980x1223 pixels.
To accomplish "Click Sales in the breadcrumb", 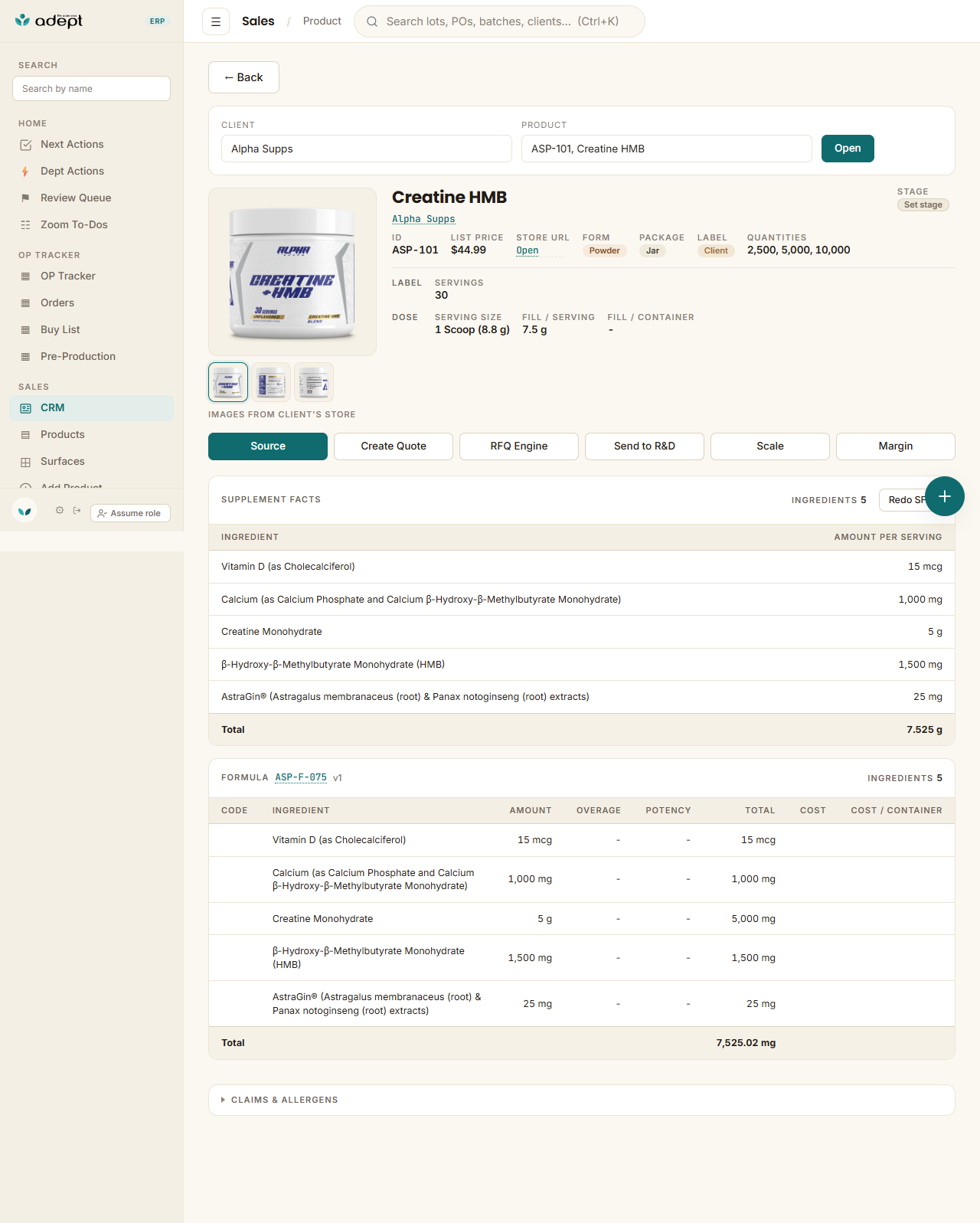I will click(258, 21).
